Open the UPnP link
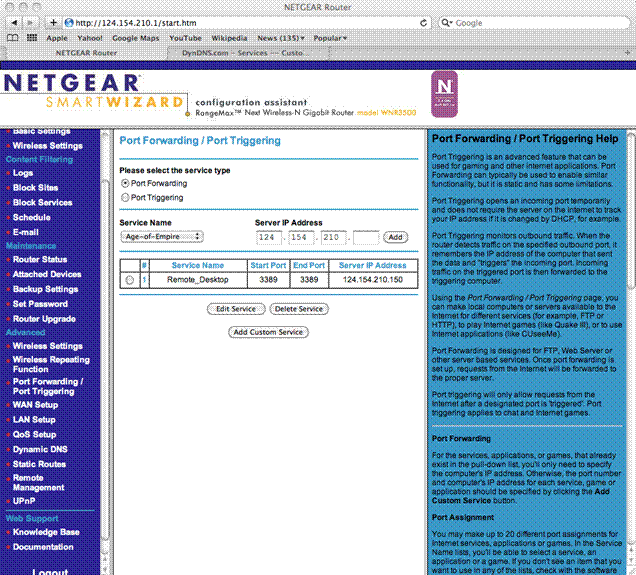This screenshot has width=636, height=575. tap(24, 501)
